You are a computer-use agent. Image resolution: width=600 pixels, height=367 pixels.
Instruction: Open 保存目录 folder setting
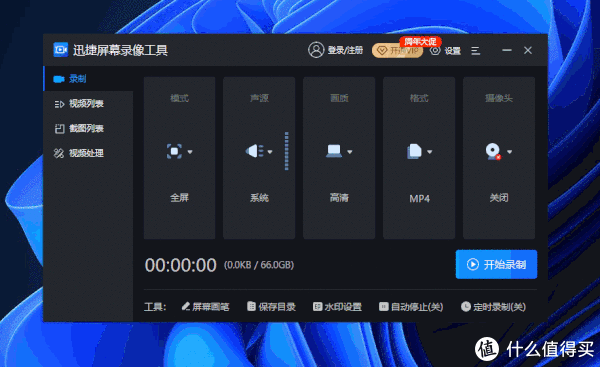click(x=271, y=307)
